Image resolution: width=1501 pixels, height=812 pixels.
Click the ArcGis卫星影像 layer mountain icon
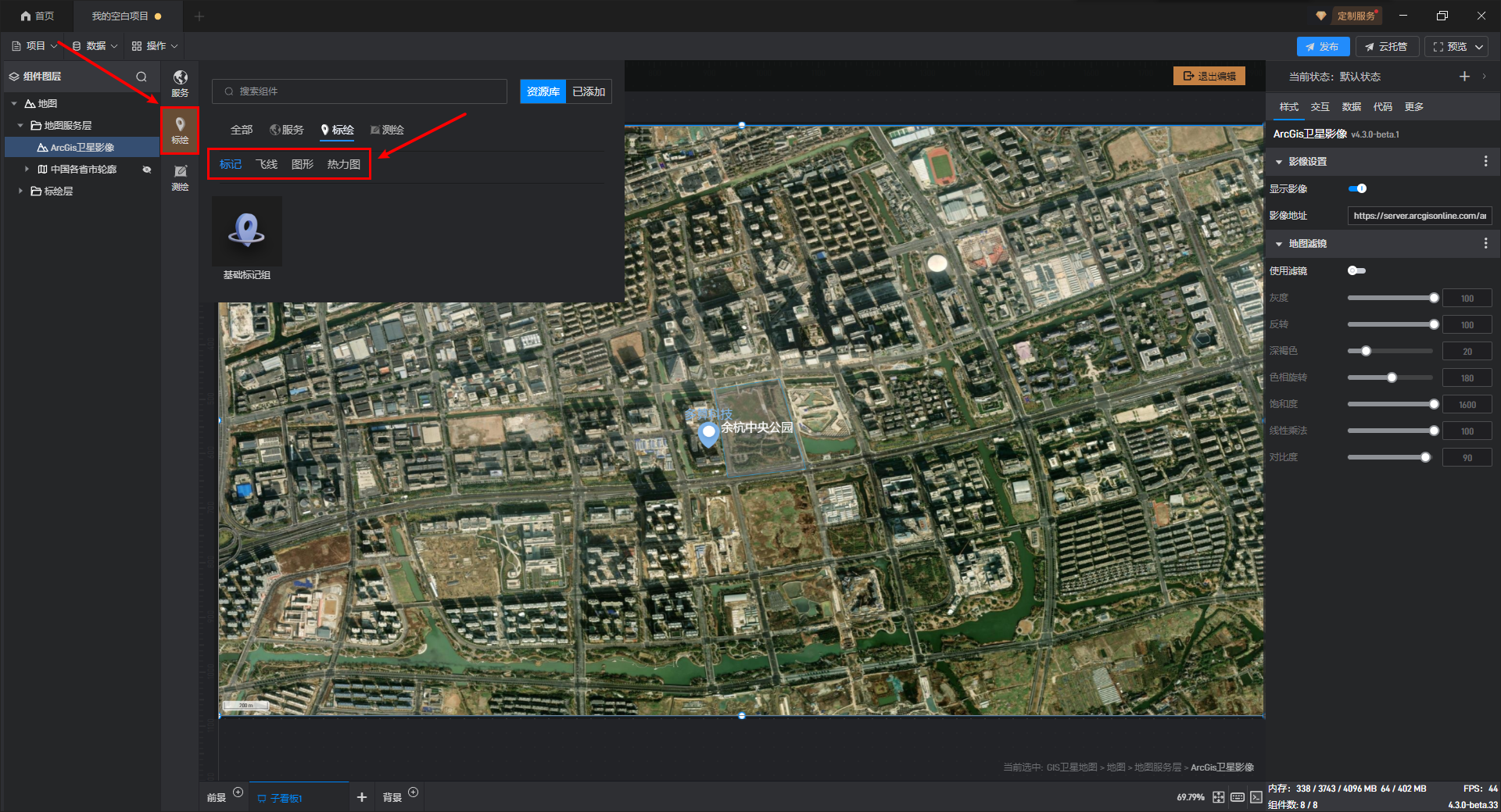[x=42, y=148]
